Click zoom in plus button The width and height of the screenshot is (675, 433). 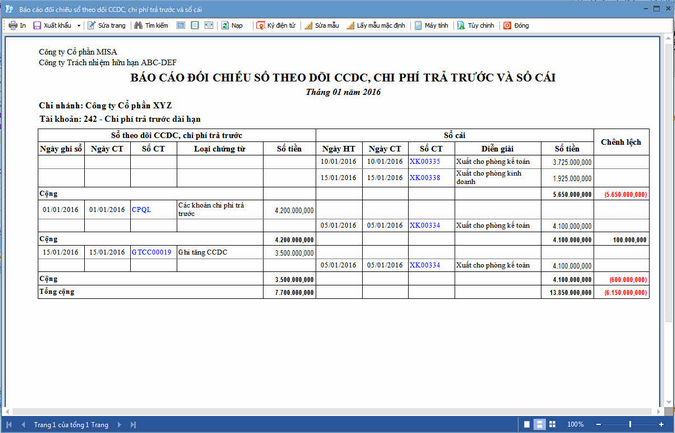pyautogui.click(x=661, y=424)
